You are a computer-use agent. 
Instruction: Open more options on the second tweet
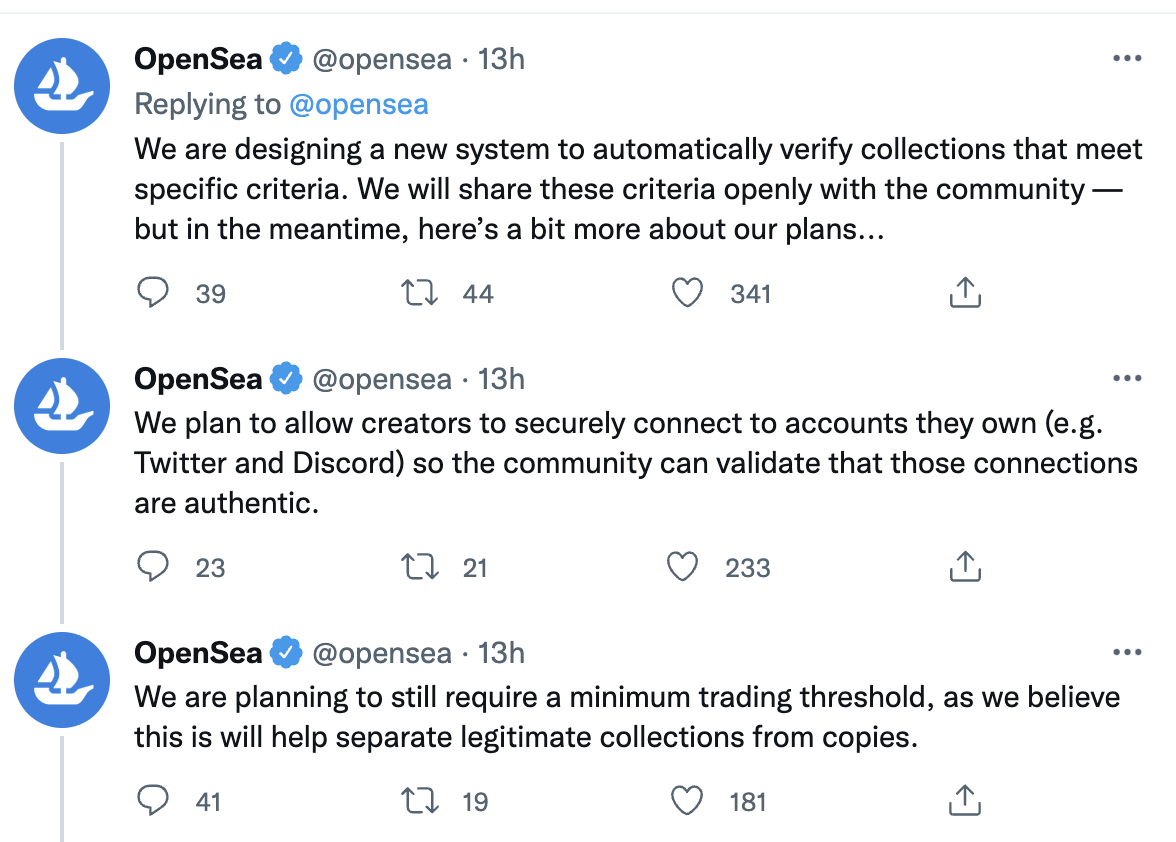pos(1127,379)
